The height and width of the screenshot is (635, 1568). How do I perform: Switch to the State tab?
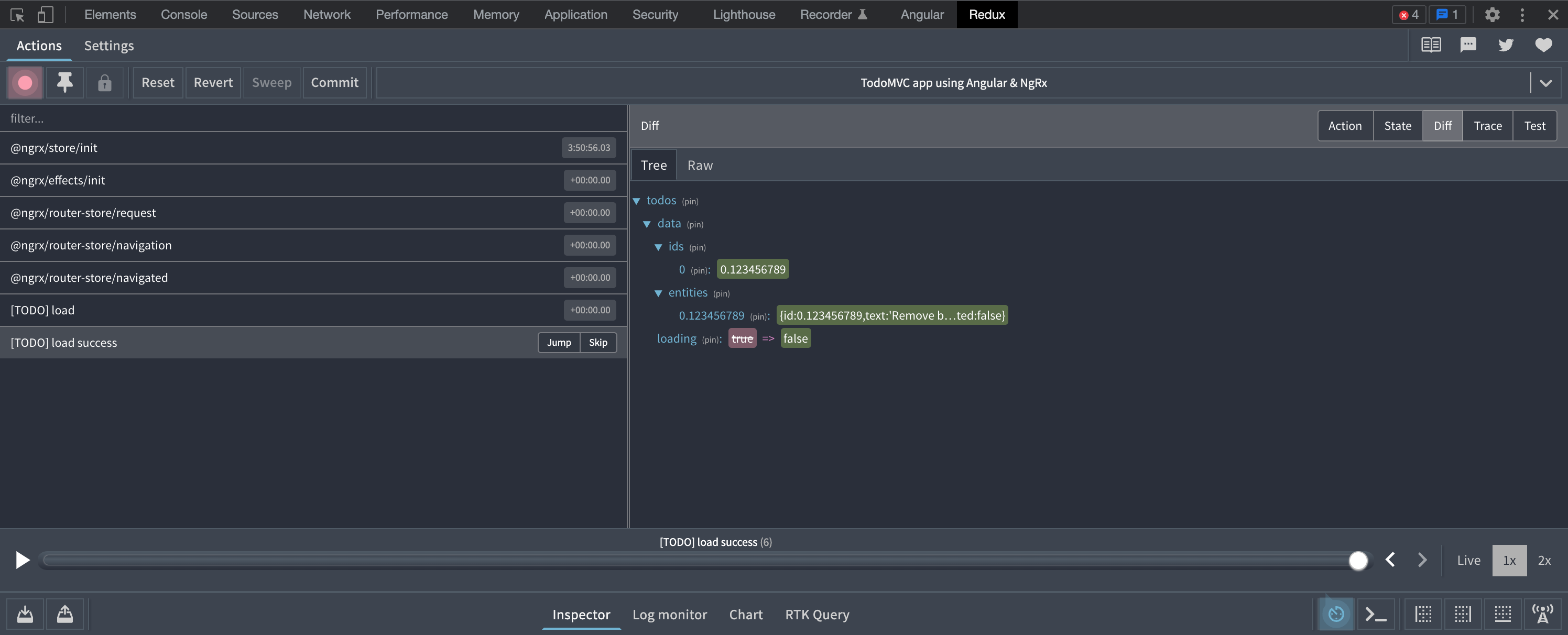coord(1397,126)
